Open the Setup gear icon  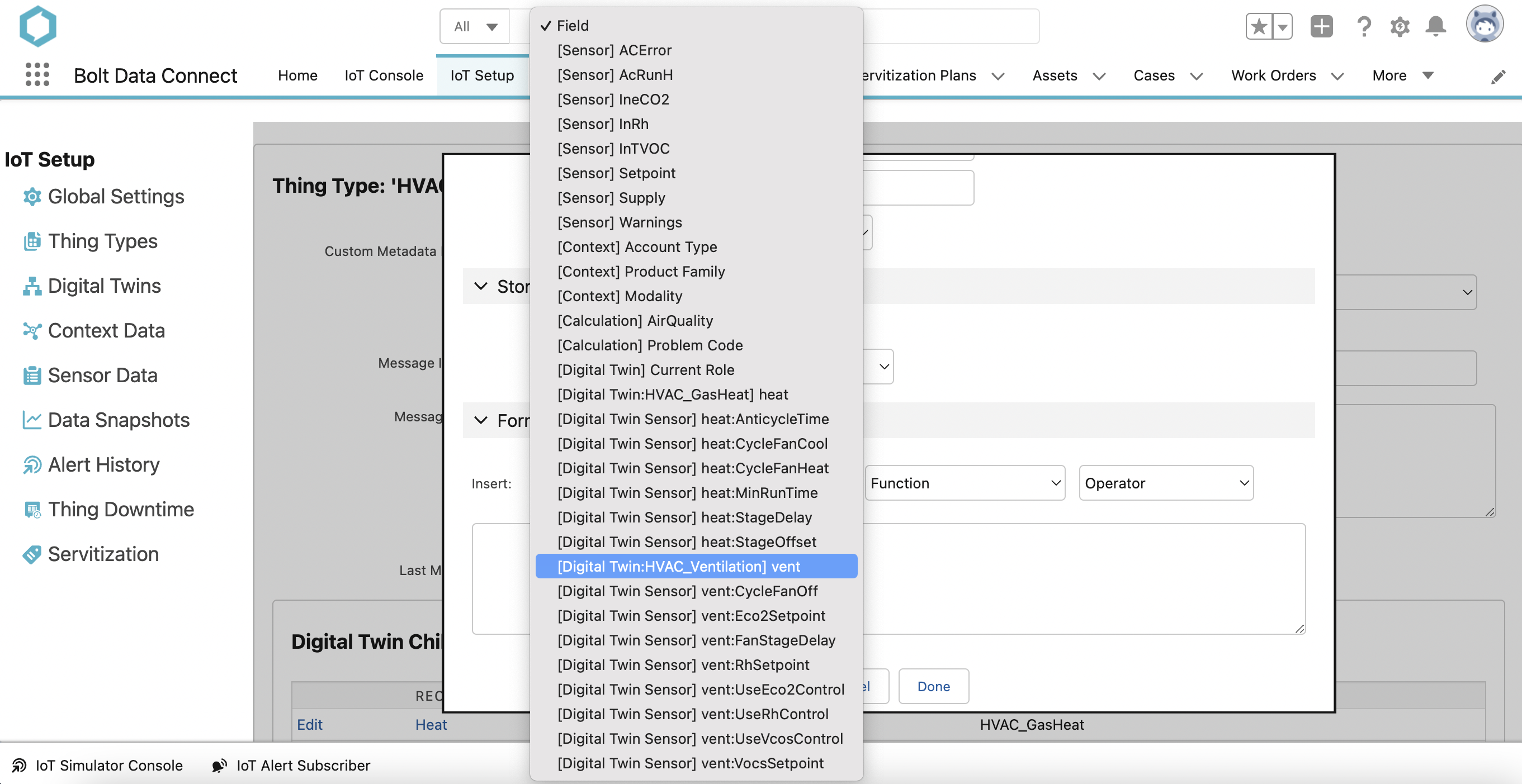1400,27
